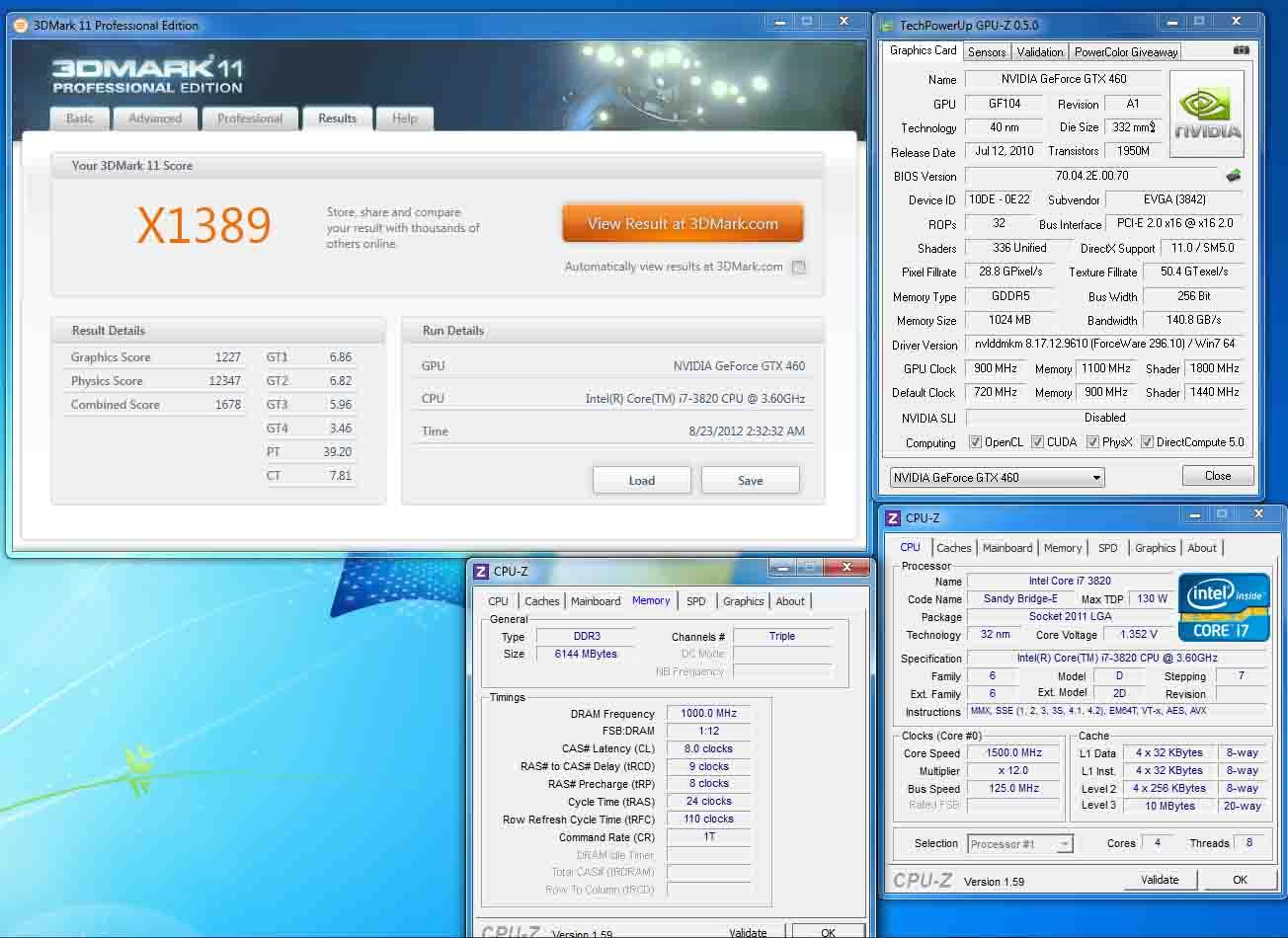Open Memory tab in CPU-Z CPU window

tap(1063, 548)
